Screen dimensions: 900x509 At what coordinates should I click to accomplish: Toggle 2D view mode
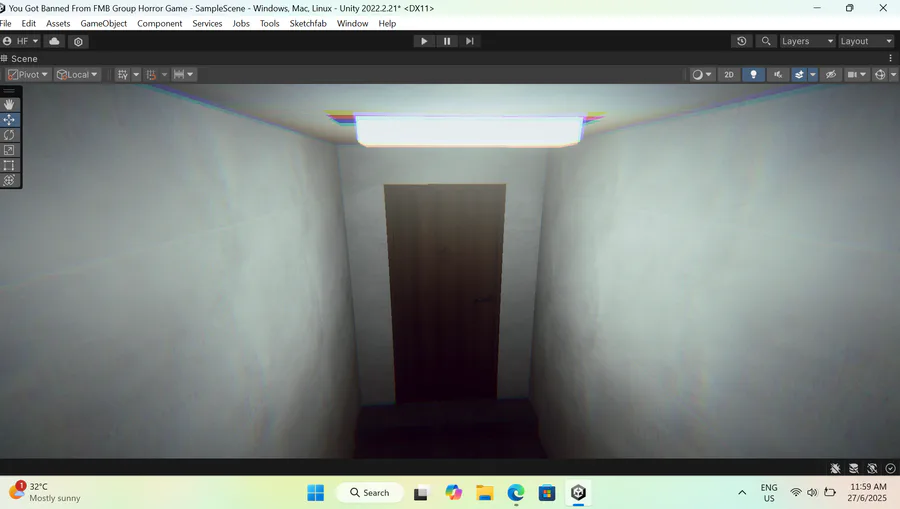(728, 75)
